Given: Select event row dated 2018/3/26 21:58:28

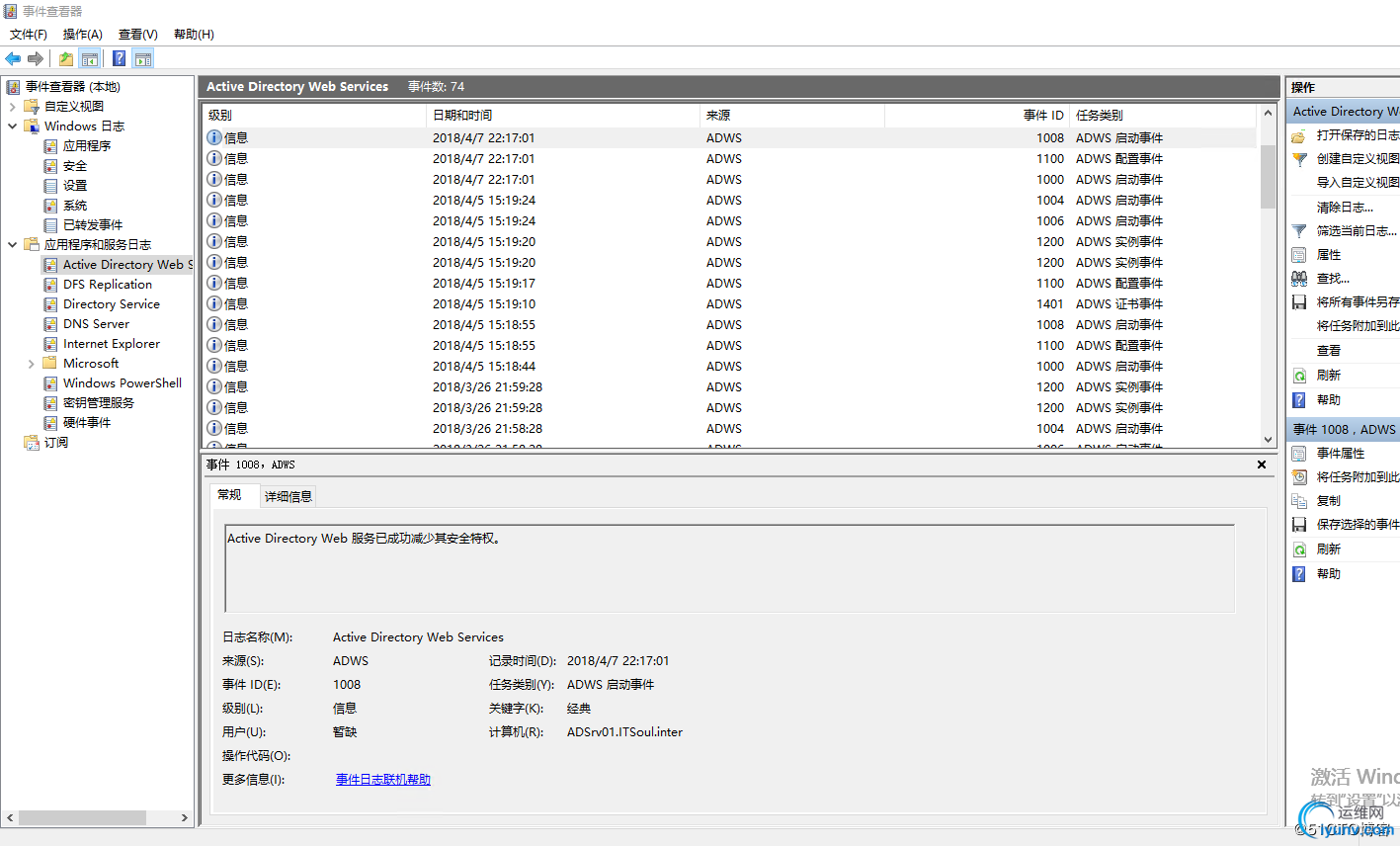Looking at the screenshot, I should point(729,428).
